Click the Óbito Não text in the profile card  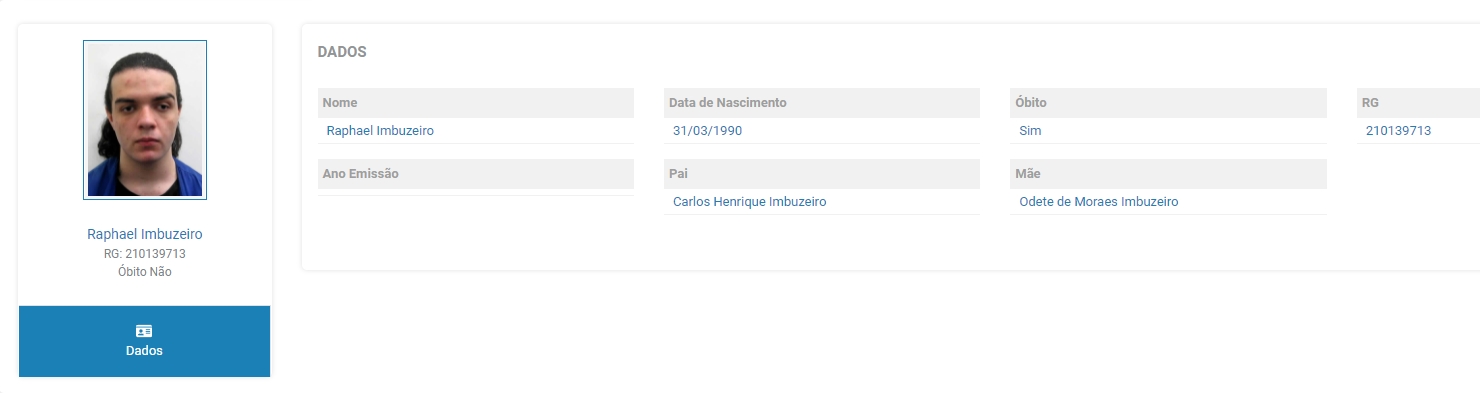coord(145,272)
